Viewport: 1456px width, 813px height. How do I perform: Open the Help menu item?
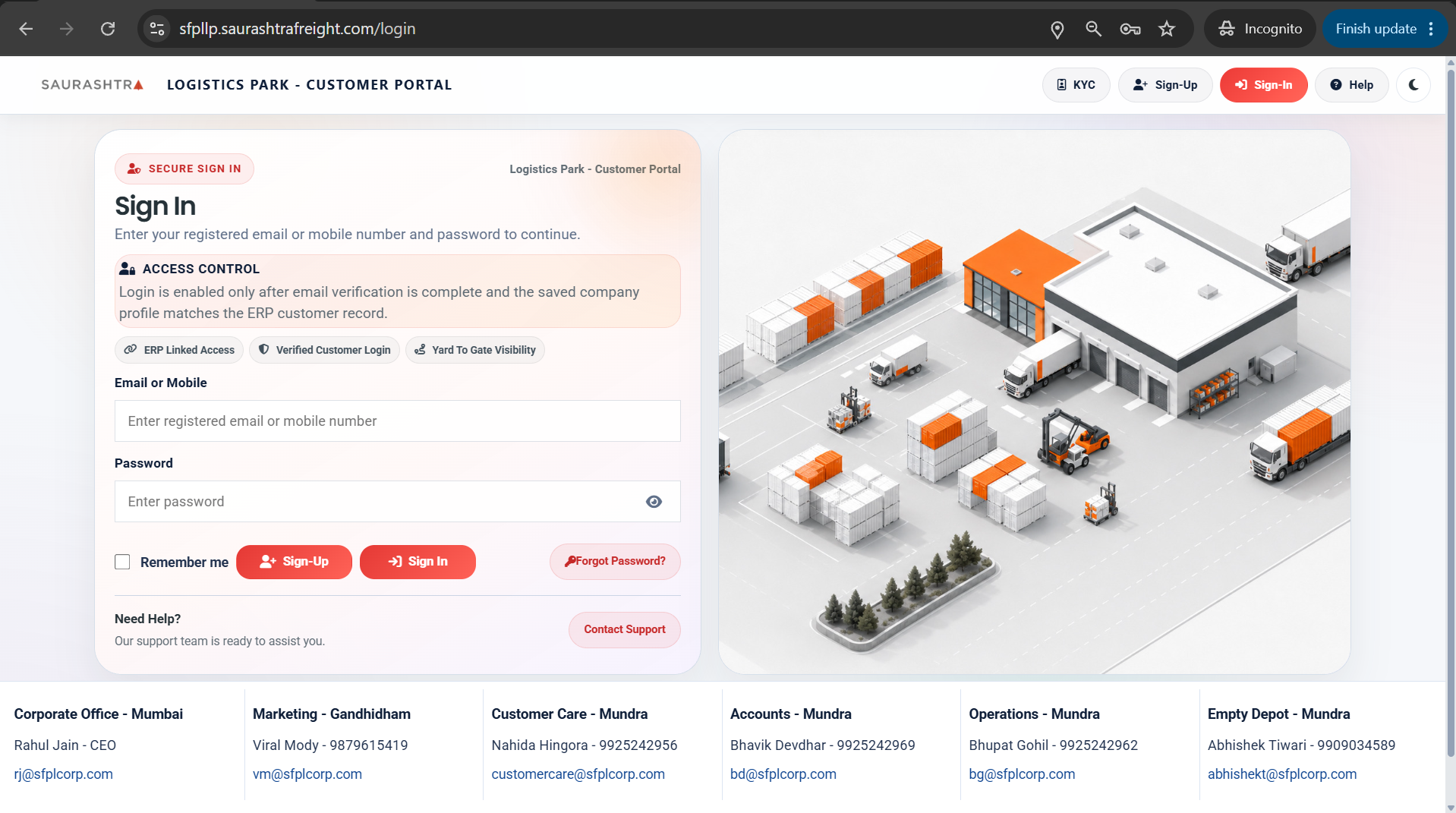[1351, 85]
